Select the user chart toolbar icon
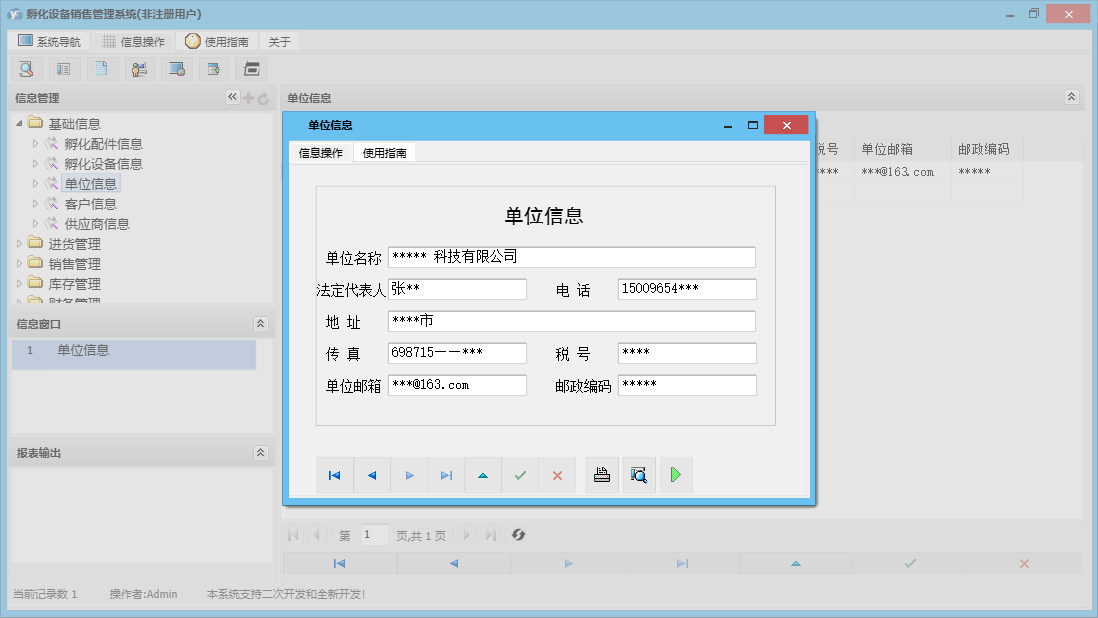1098x618 pixels. coord(139,69)
